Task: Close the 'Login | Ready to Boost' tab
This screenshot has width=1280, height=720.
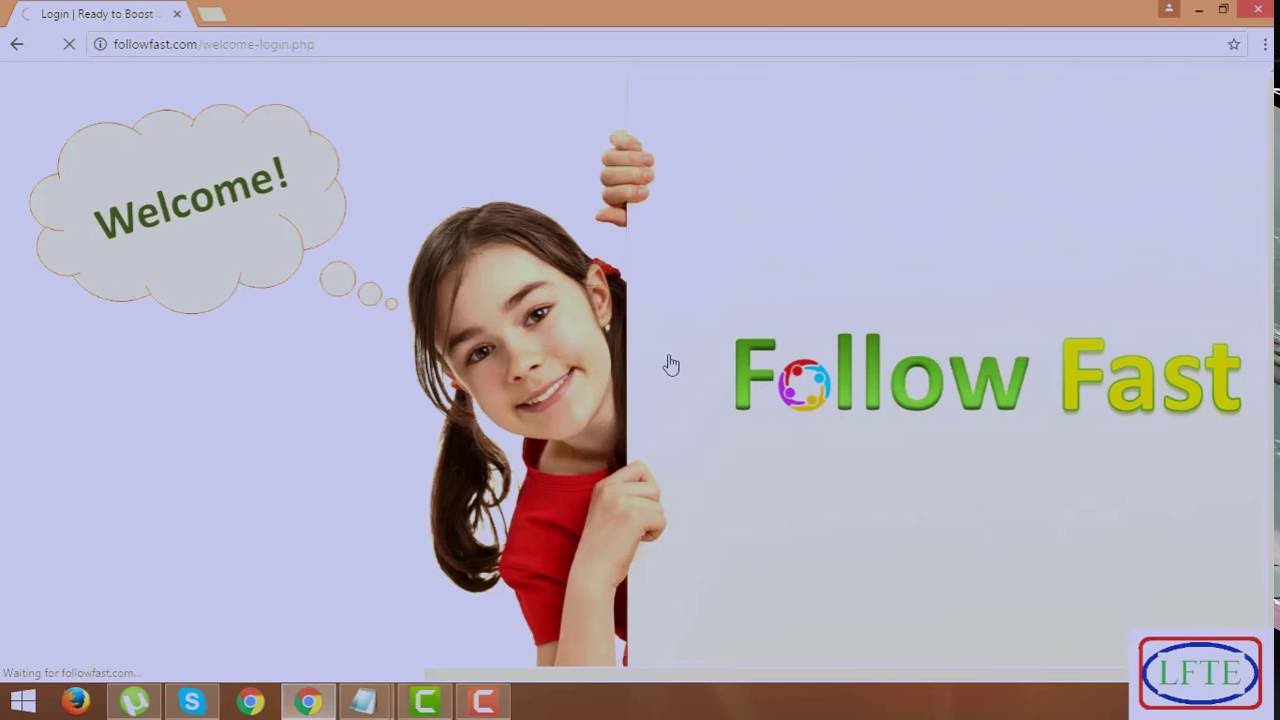Action: (177, 14)
